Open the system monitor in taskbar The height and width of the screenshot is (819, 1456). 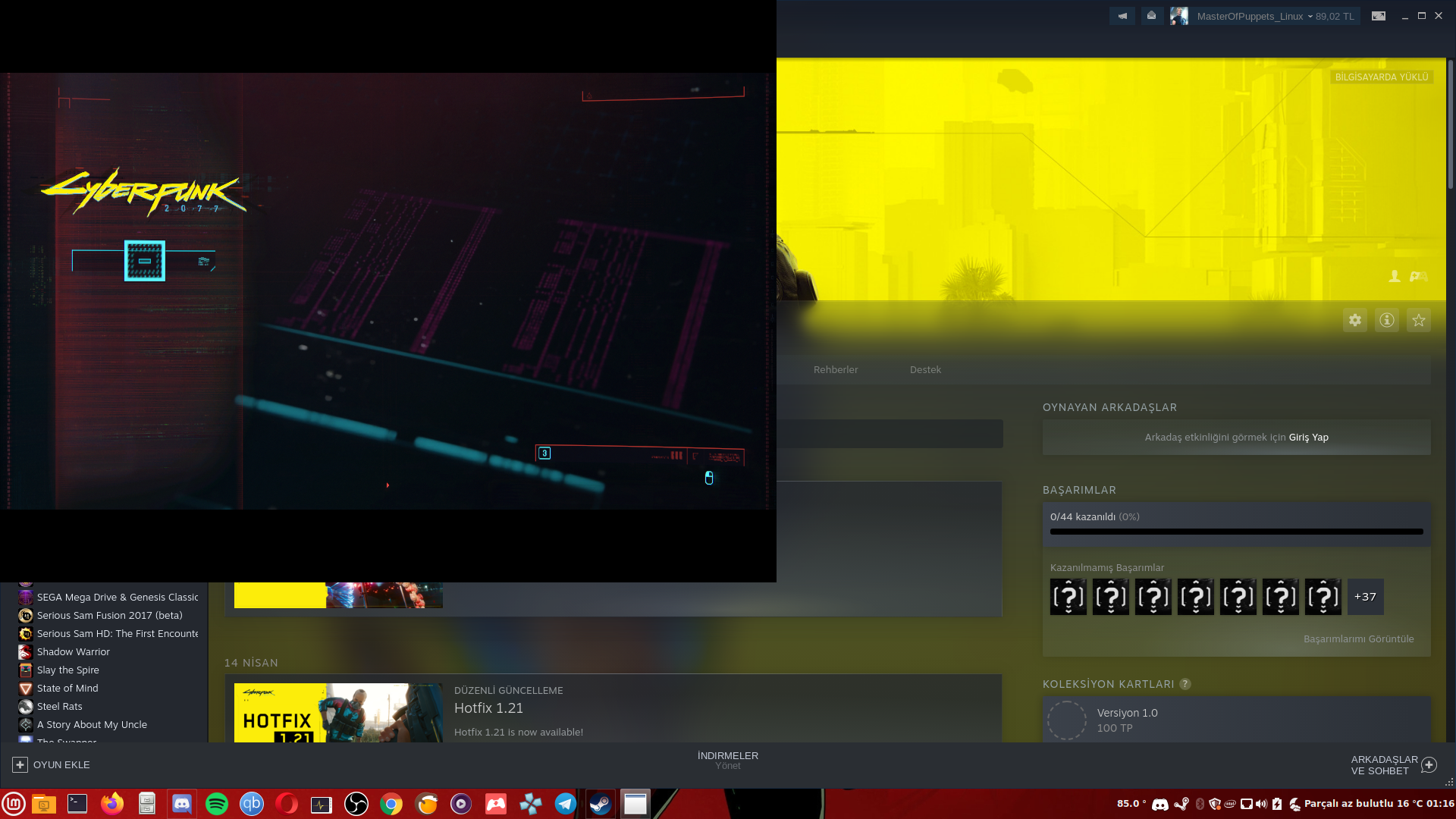(x=322, y=804)
